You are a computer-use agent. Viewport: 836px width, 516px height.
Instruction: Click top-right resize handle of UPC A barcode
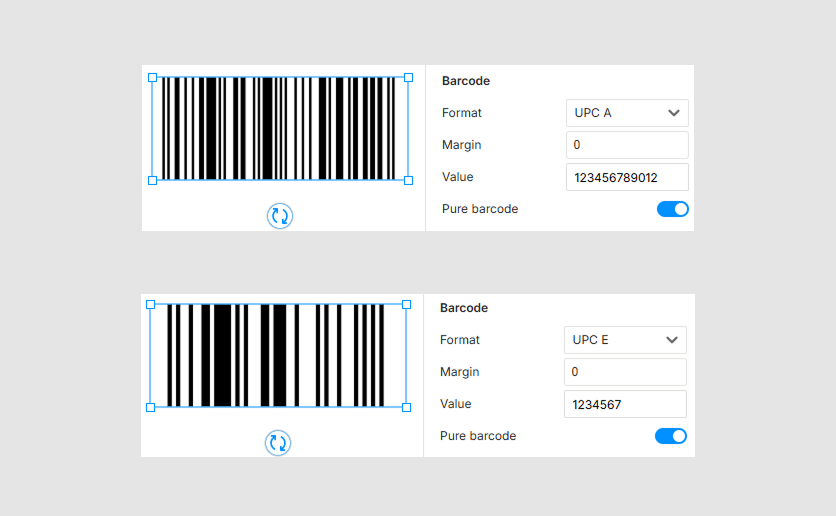(408, 78)
